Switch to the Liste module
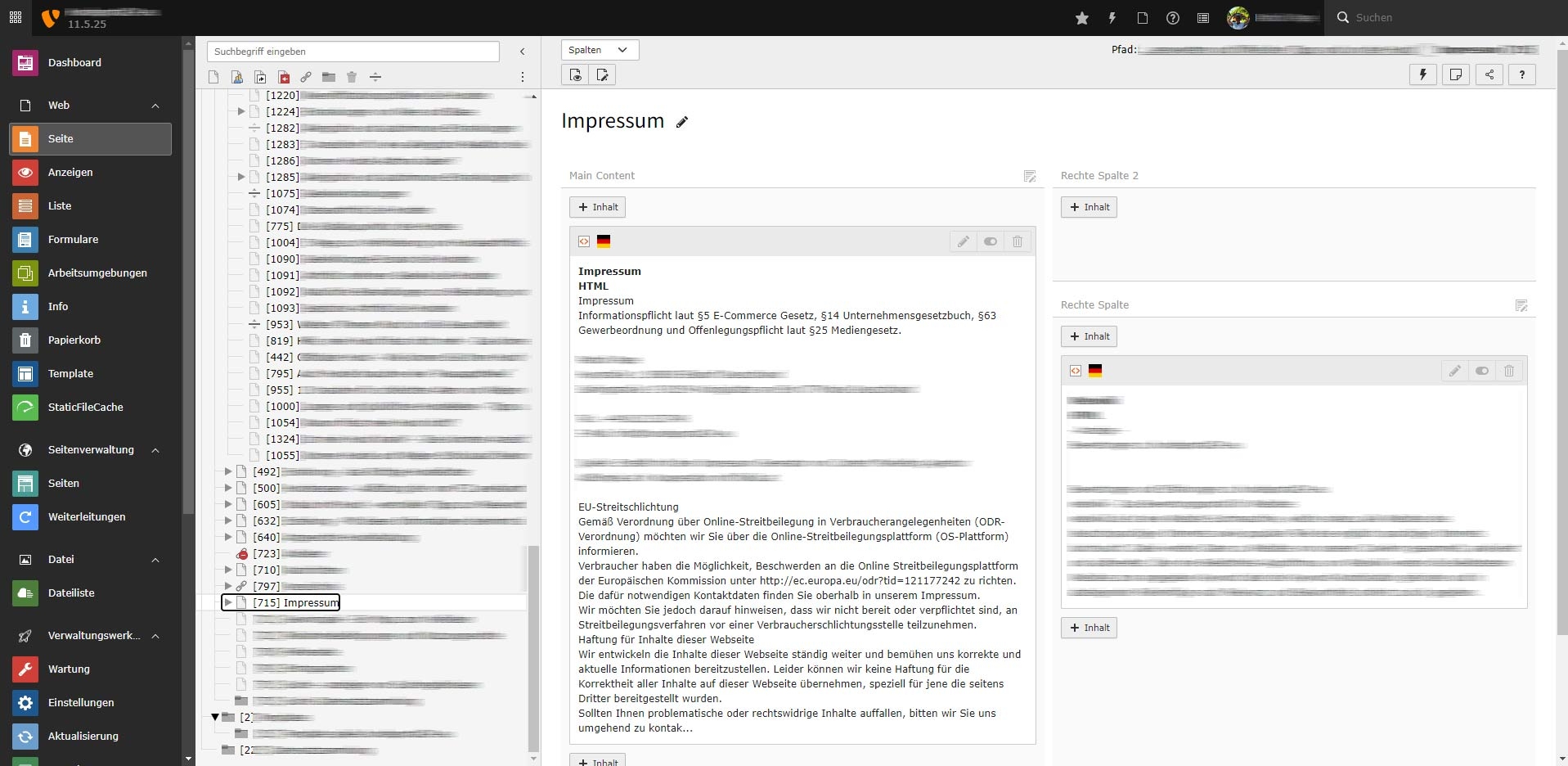This screenshot has width=1568, height=766. (x=90, y=206)
